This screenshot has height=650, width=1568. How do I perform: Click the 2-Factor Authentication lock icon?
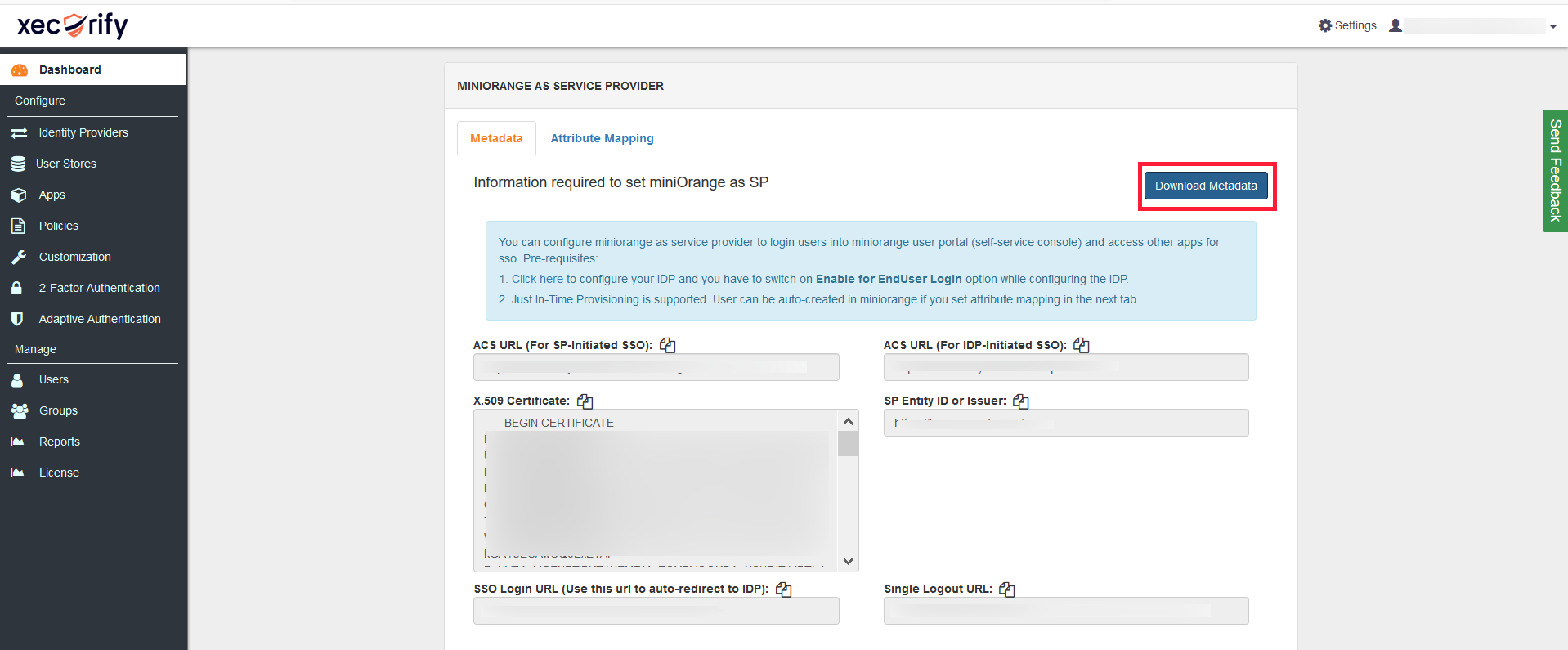point(16,288)
